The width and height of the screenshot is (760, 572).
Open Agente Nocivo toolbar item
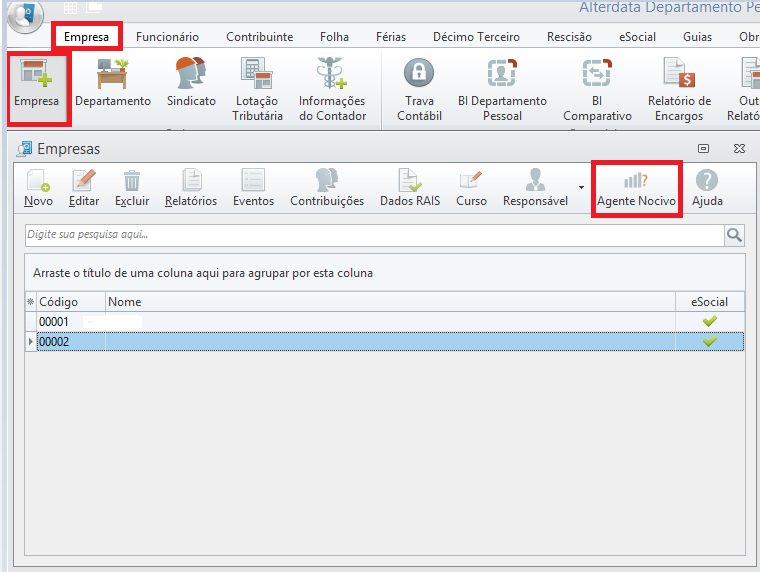636,188
